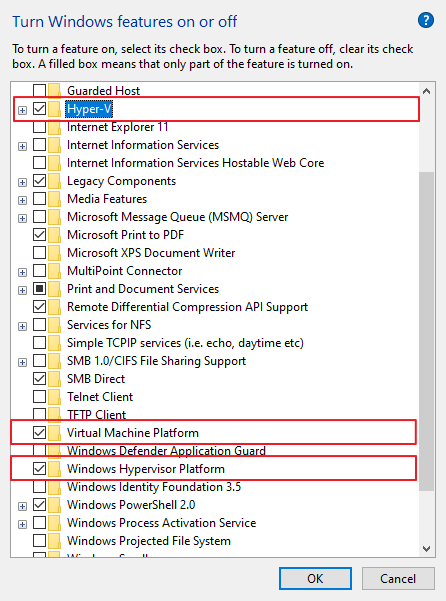The height and width of the screenshot is (601, 446).
Task: Tick Internet Information Services checkbox
Action: (x=39, y=145)
